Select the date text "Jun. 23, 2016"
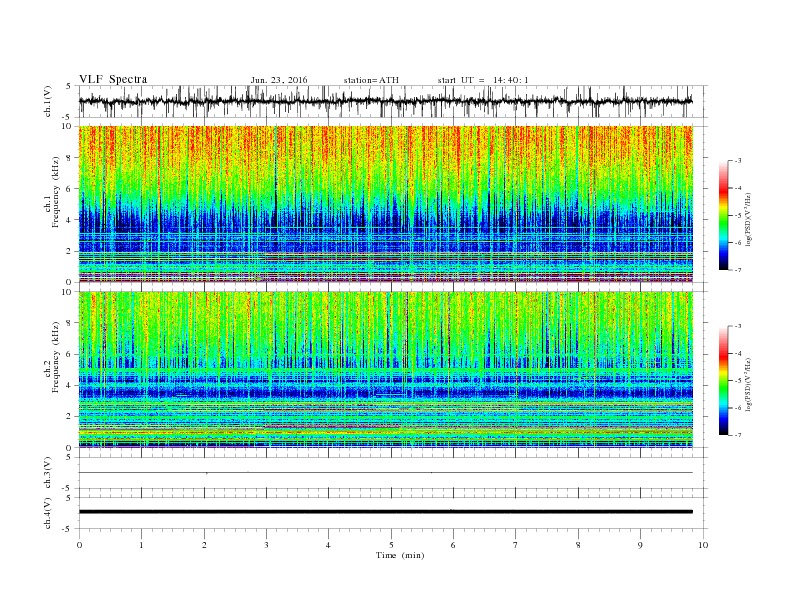 [x=279, y=80]
